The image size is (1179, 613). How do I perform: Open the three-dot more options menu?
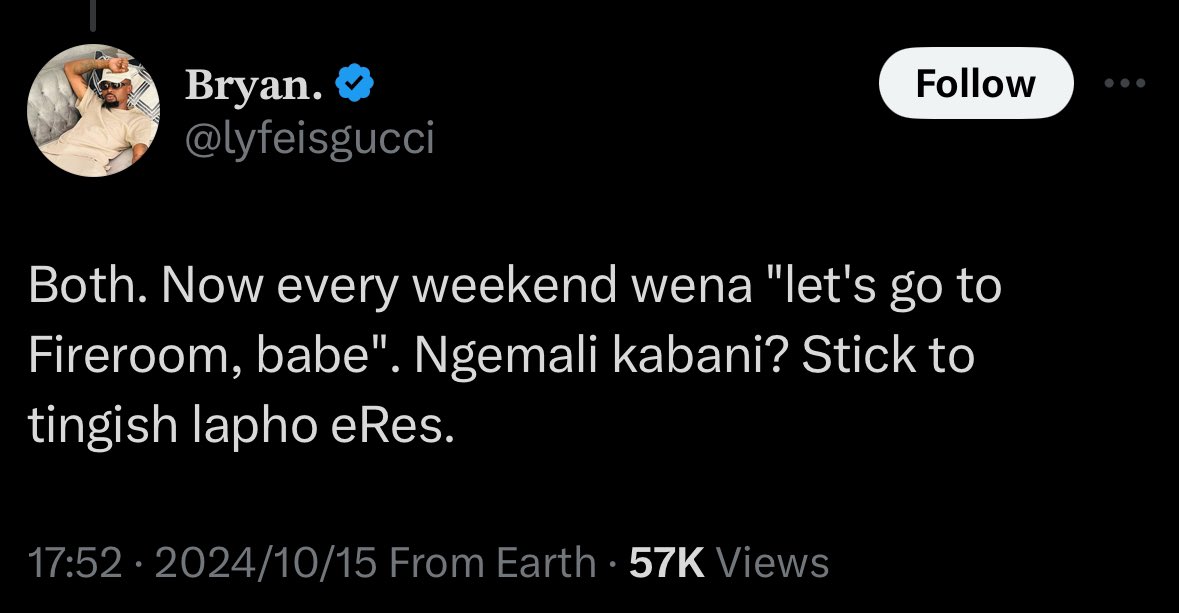point(1125,83)
